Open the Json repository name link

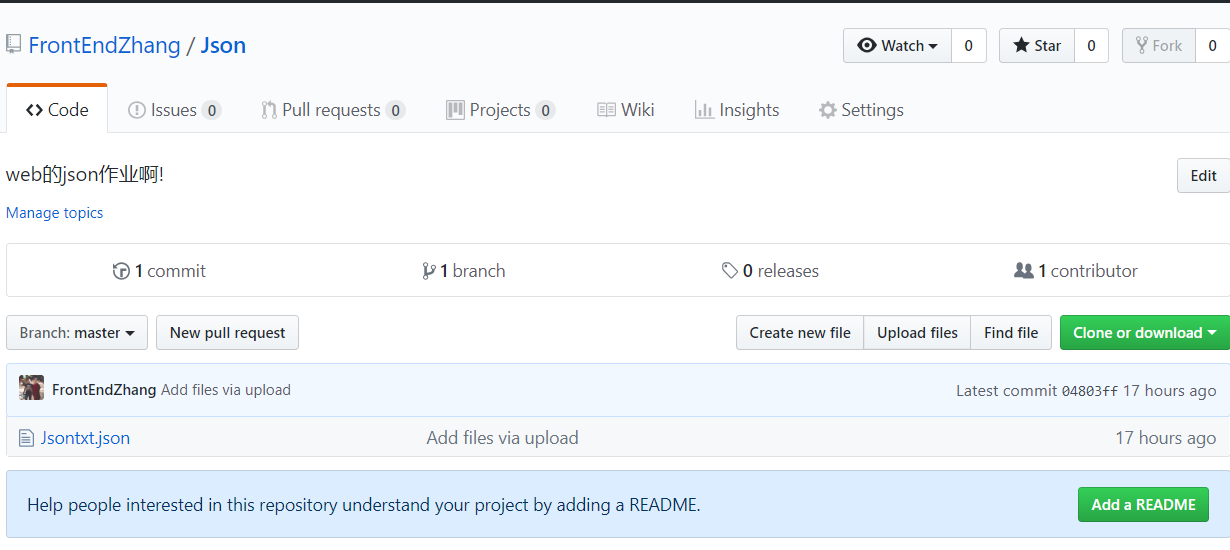(223, 45)
